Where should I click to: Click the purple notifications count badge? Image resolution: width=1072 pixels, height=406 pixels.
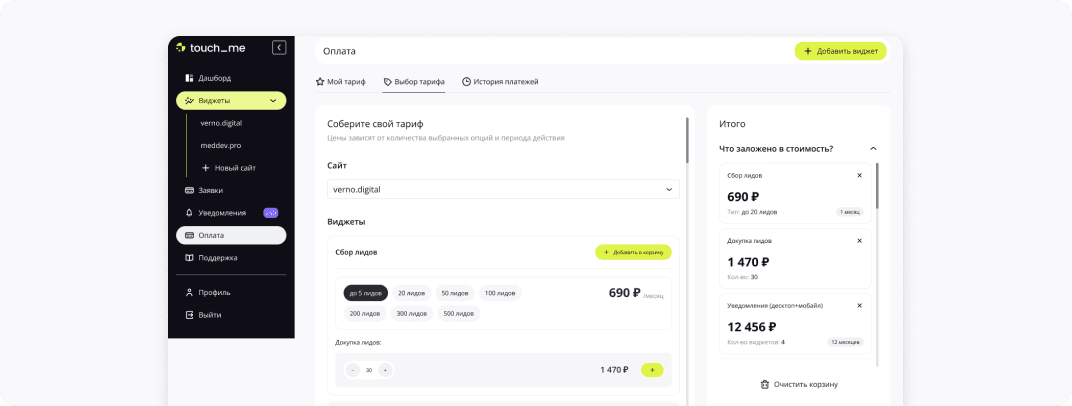[x=271, y=213]
